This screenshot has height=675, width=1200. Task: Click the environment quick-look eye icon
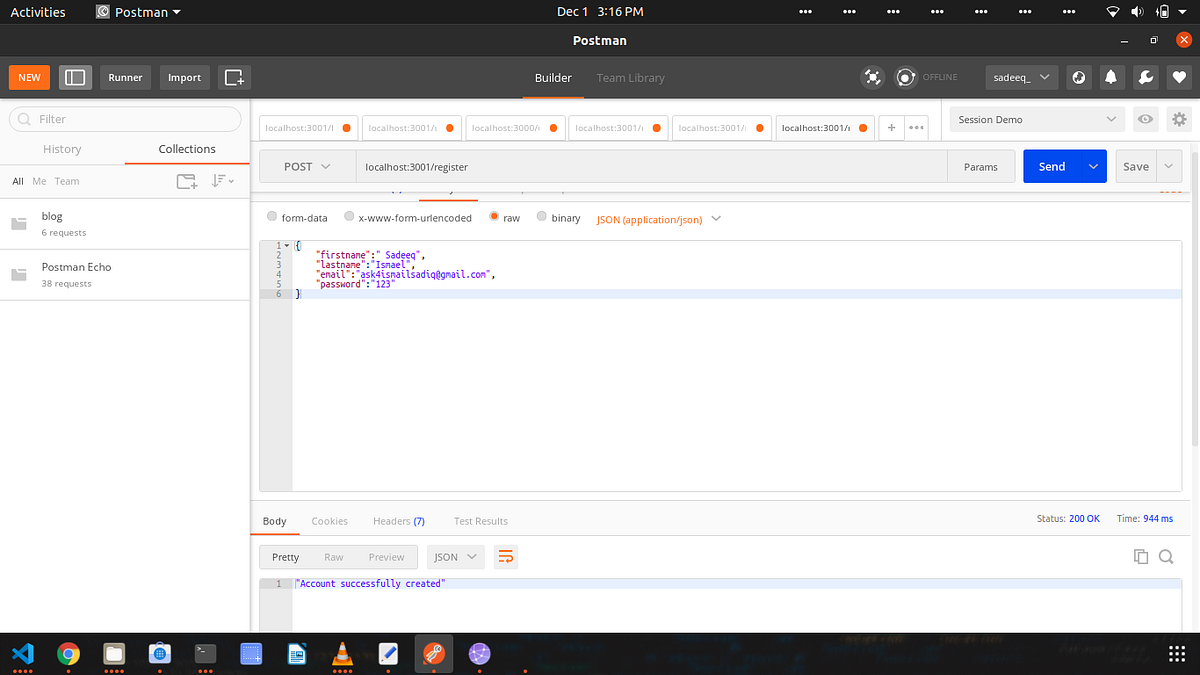coord(1146,119)
